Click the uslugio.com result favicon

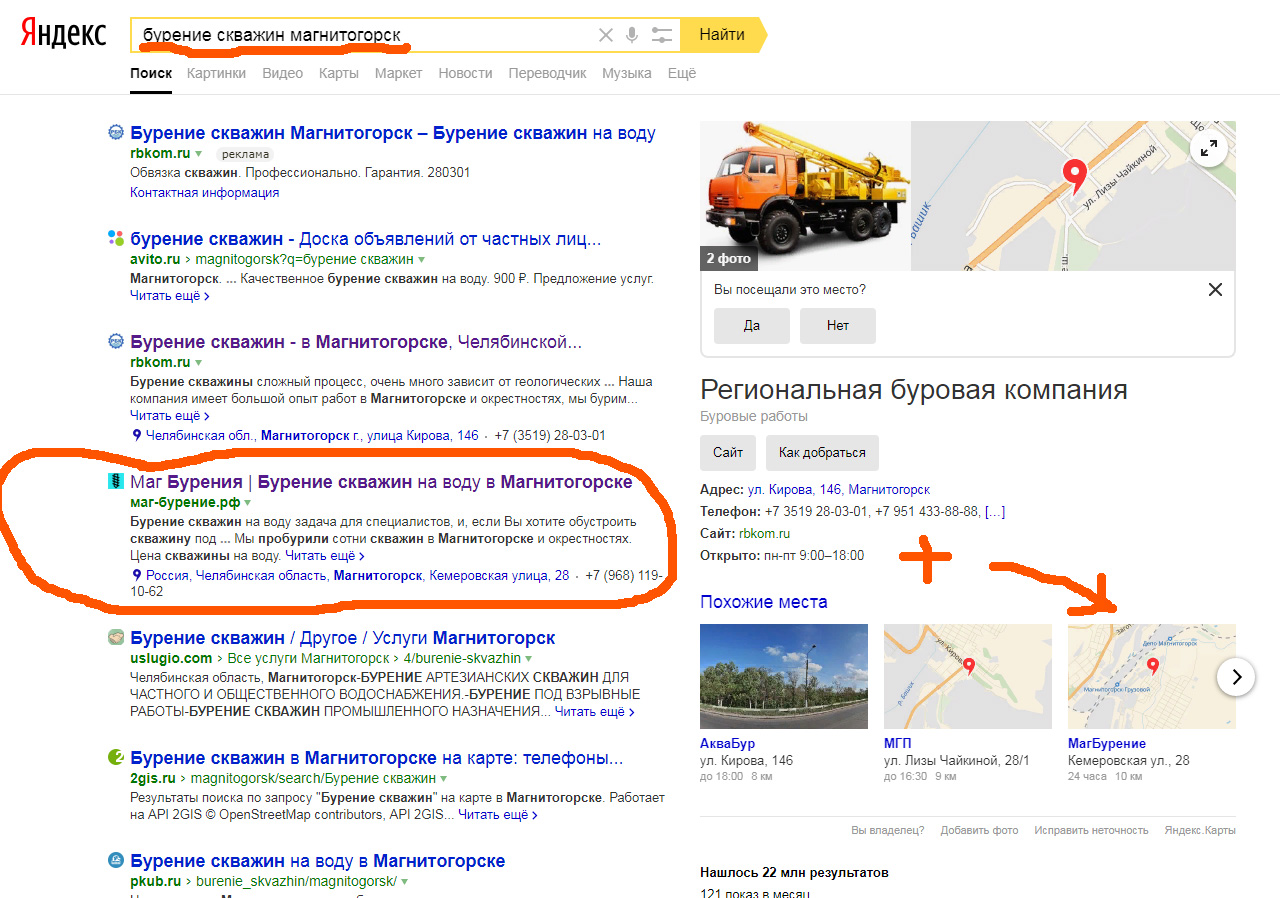[x=115, y=637]
